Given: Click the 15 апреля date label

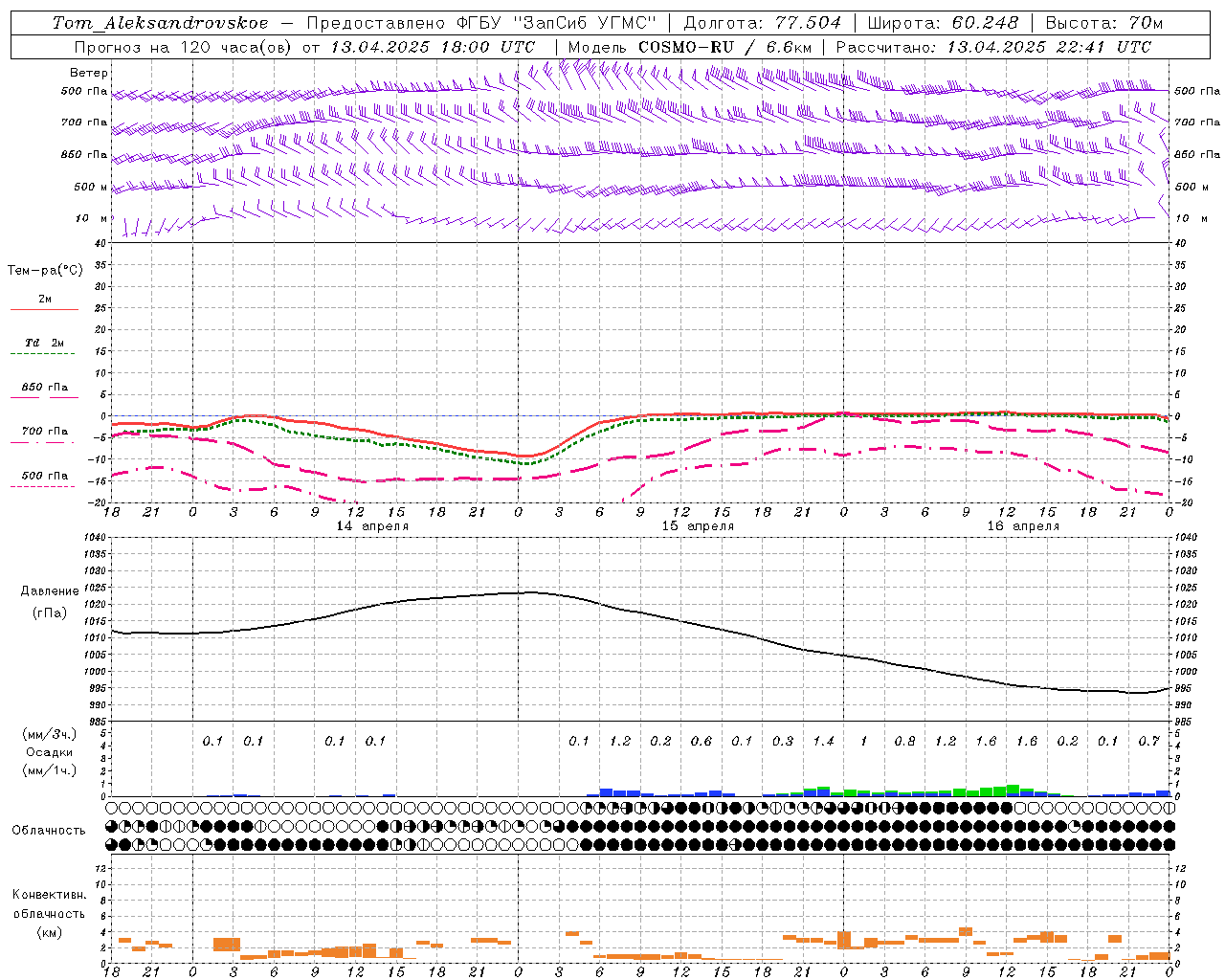Looking at the screenshot, I should (x=699, y=526).
